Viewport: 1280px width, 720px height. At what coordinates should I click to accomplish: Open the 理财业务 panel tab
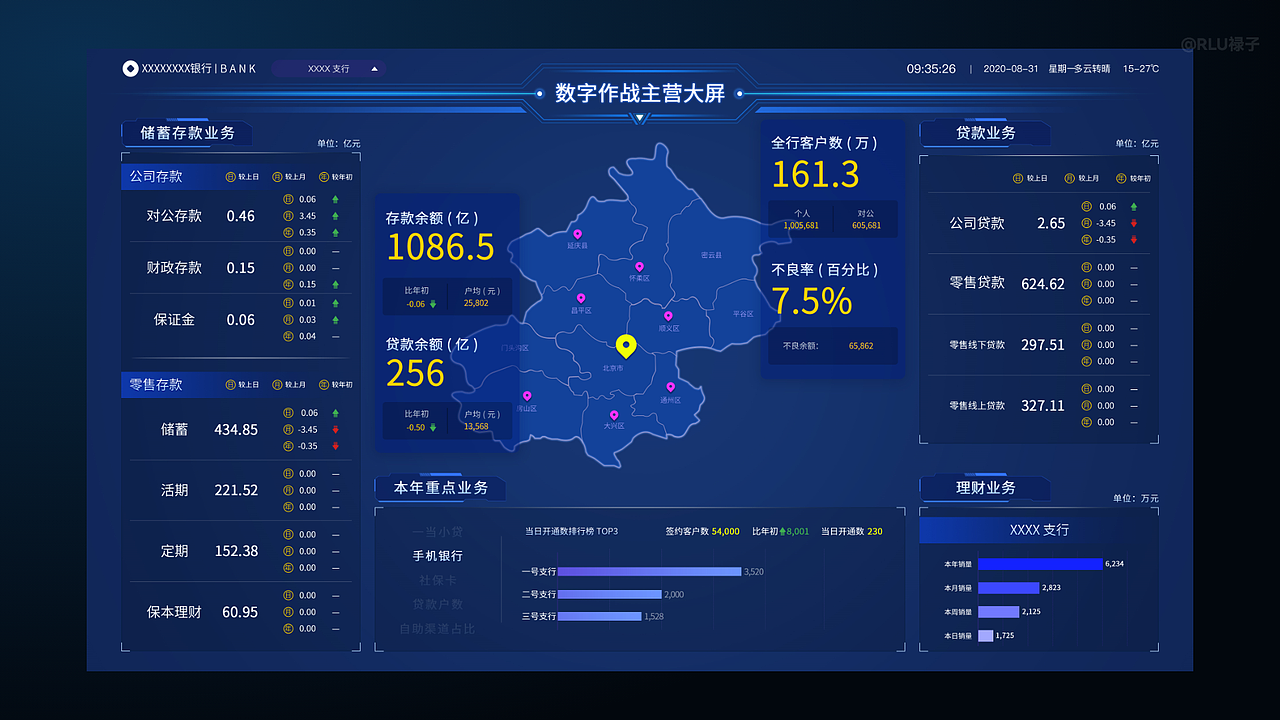[985, 488]
